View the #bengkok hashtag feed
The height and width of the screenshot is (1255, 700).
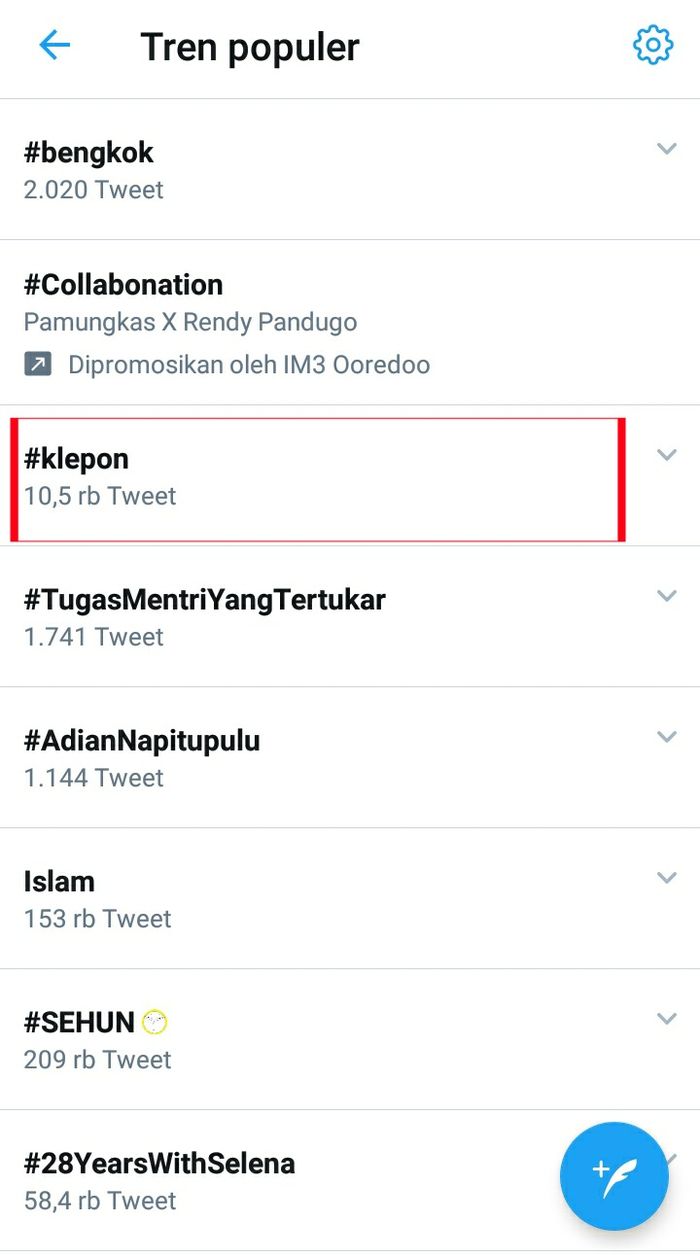88,152
